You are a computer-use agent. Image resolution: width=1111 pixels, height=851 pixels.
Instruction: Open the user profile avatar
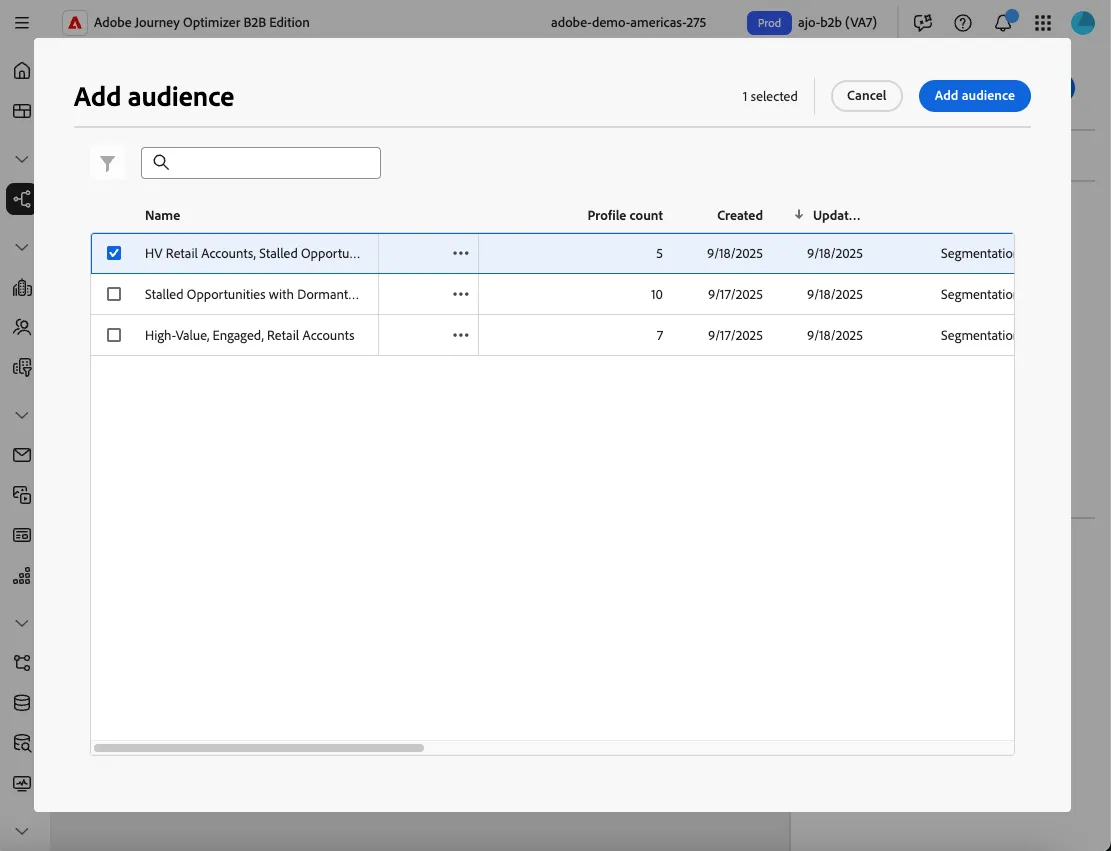(1083, 23)
